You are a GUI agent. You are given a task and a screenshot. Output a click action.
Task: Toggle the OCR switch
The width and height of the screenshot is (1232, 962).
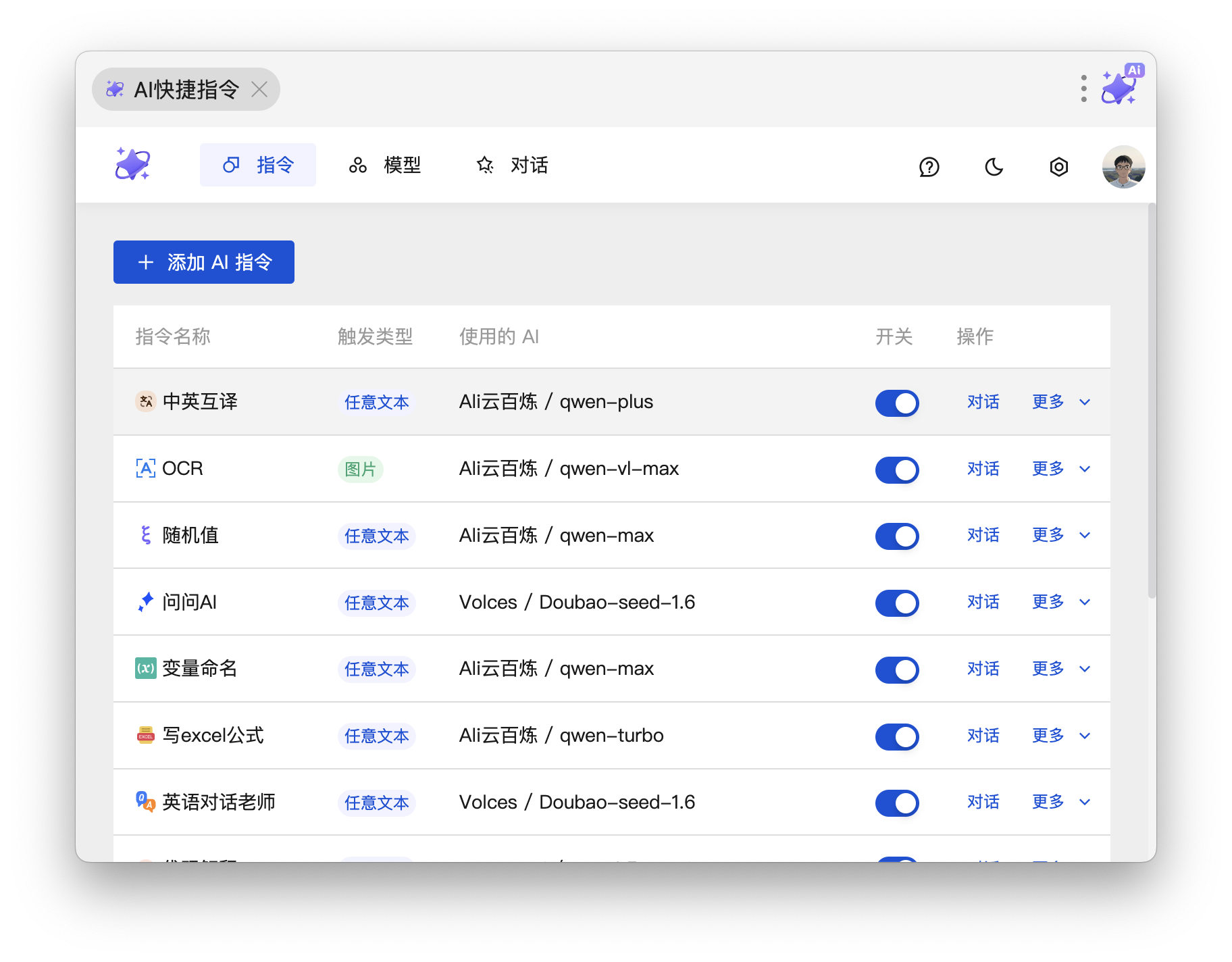(897, 470)
